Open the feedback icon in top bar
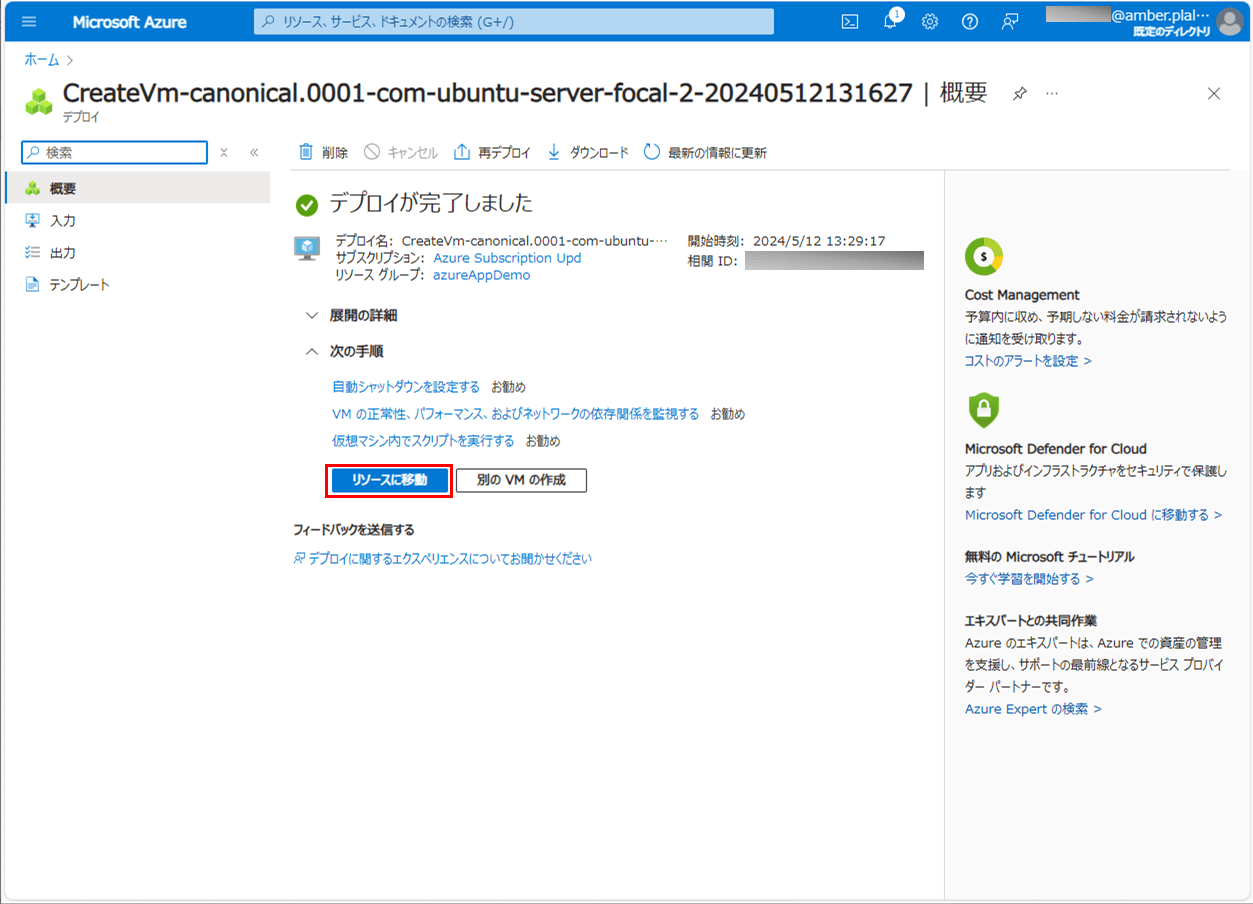Viewport: 1253px width, 904px height. [1010, 22]
